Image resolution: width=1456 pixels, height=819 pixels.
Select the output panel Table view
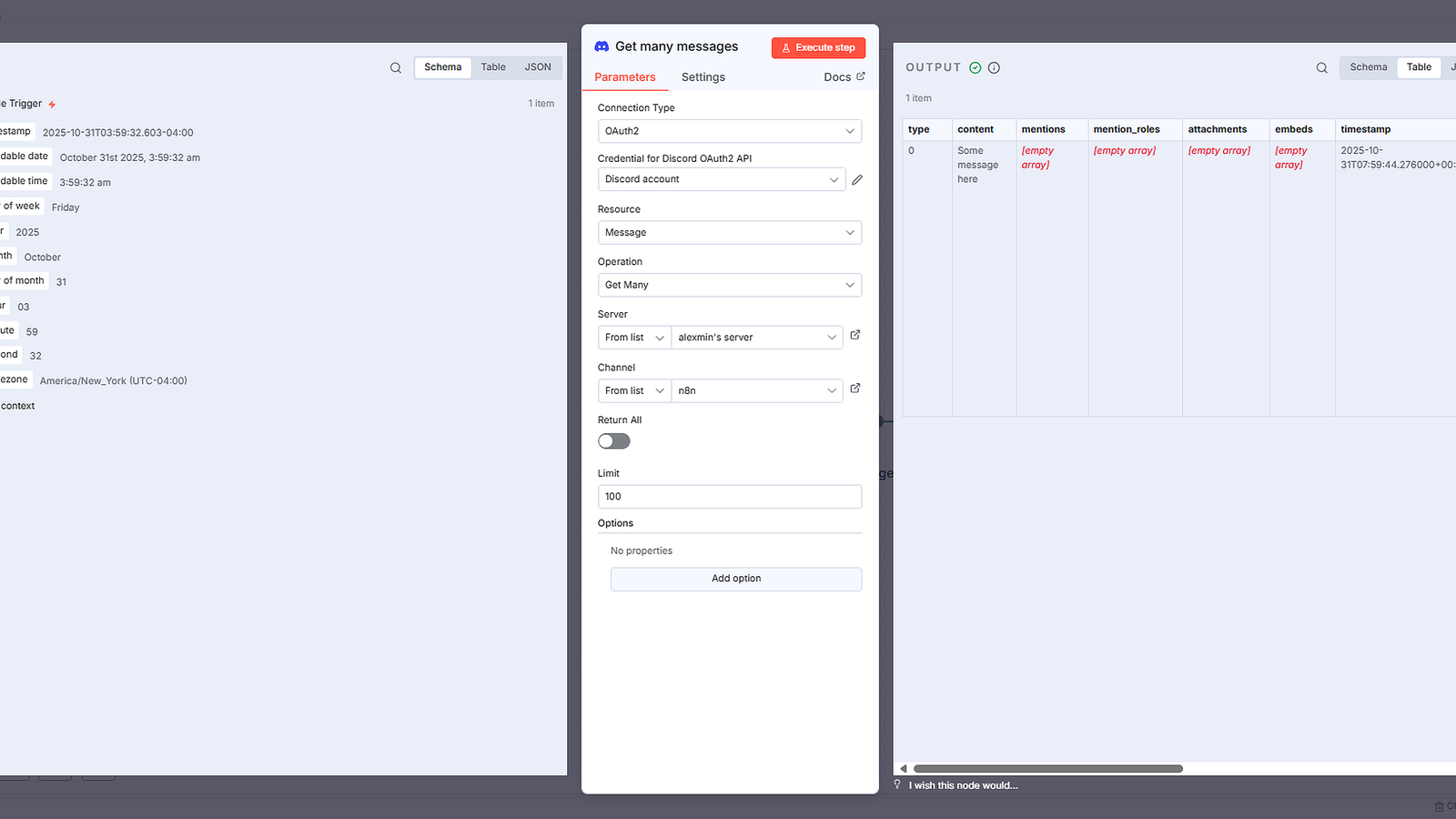[x=1419, y=67]
